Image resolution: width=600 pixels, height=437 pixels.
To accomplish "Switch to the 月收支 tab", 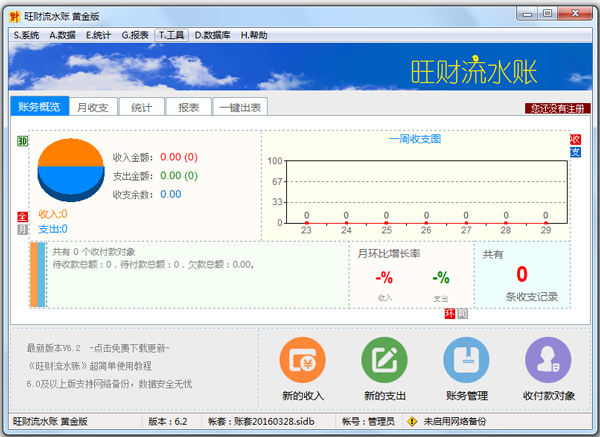I will tap(93, 107).
